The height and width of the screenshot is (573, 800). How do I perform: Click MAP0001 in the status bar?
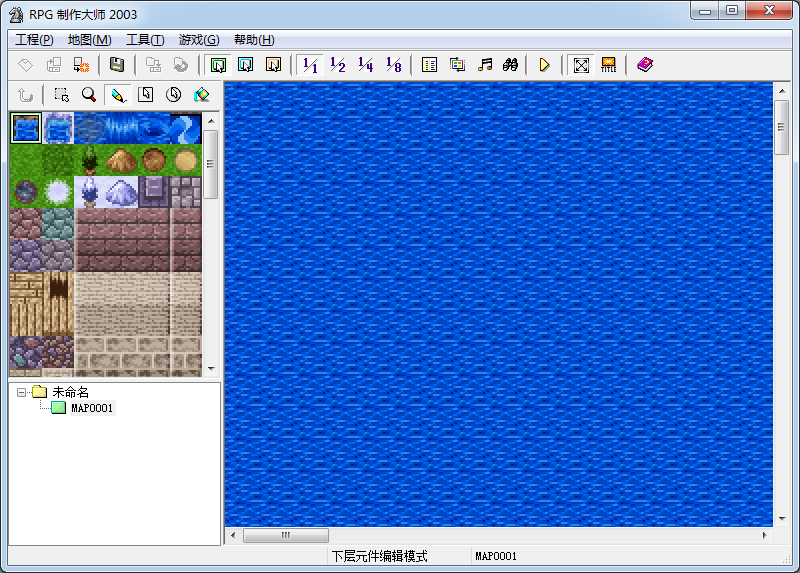tap(496, 556)
